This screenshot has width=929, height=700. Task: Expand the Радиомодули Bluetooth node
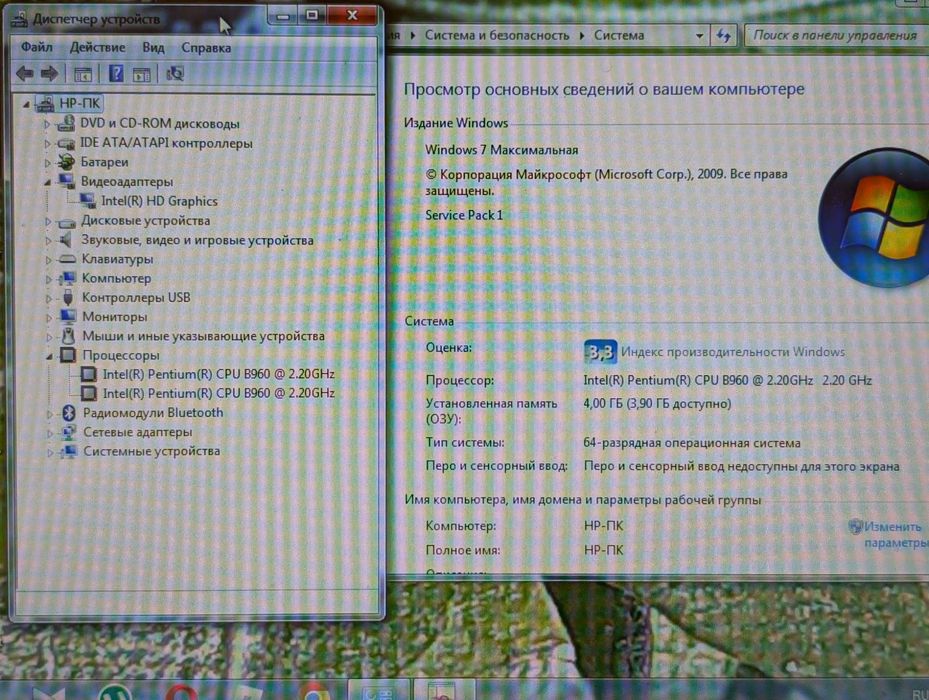click(50, 413)
